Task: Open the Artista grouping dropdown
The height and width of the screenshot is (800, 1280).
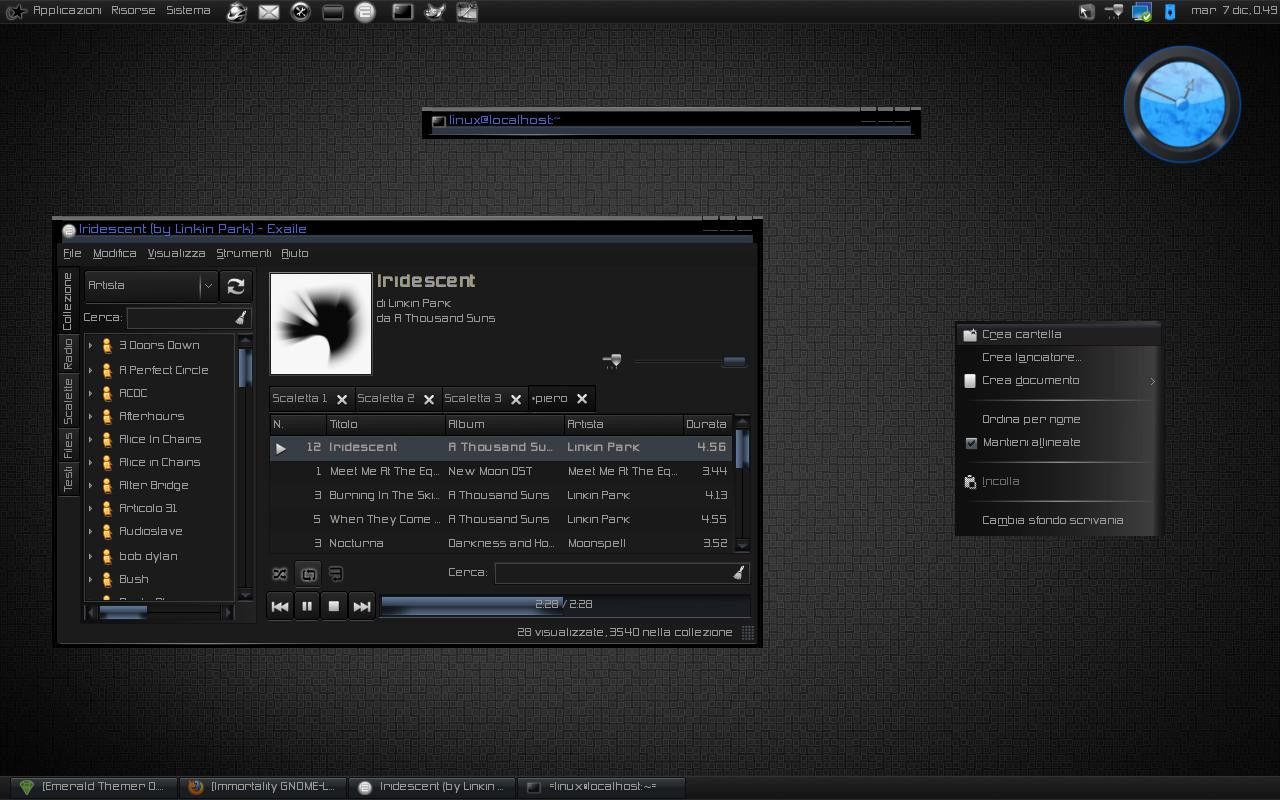Action: pyautogui.click(x=151, y=286)
